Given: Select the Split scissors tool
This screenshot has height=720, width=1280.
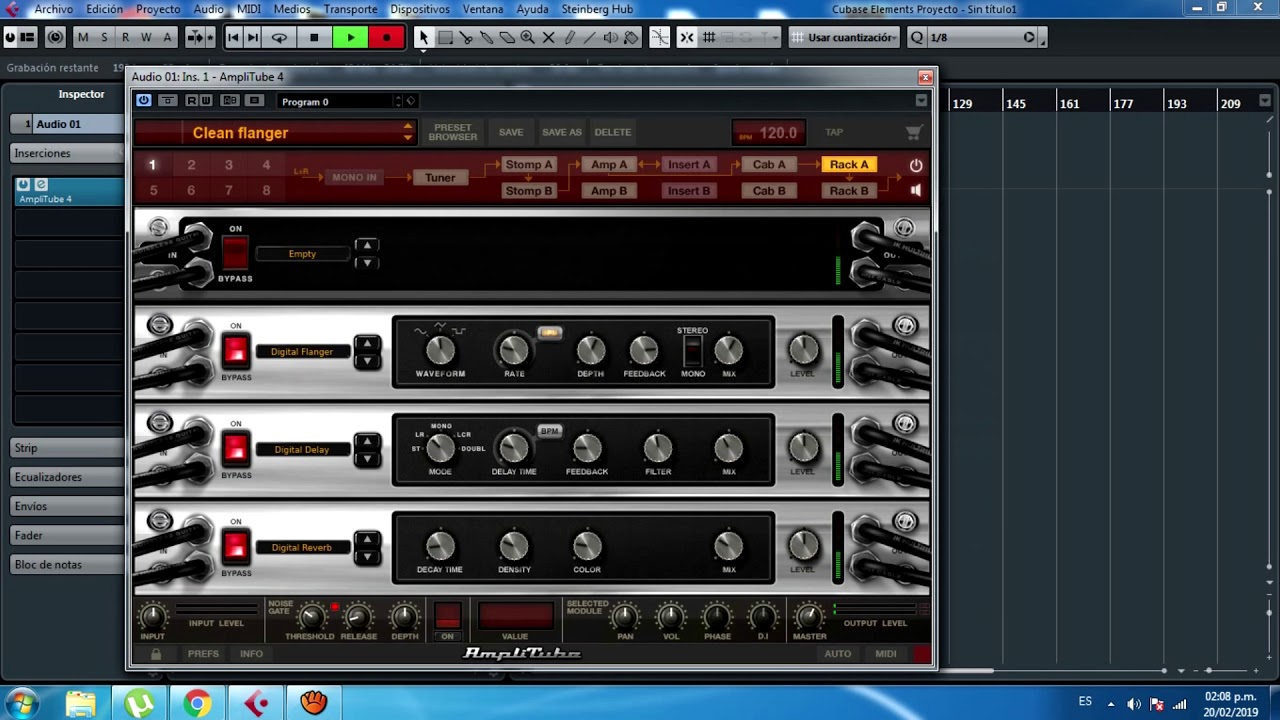Looking at the screenshot, I should coord(466,37).
